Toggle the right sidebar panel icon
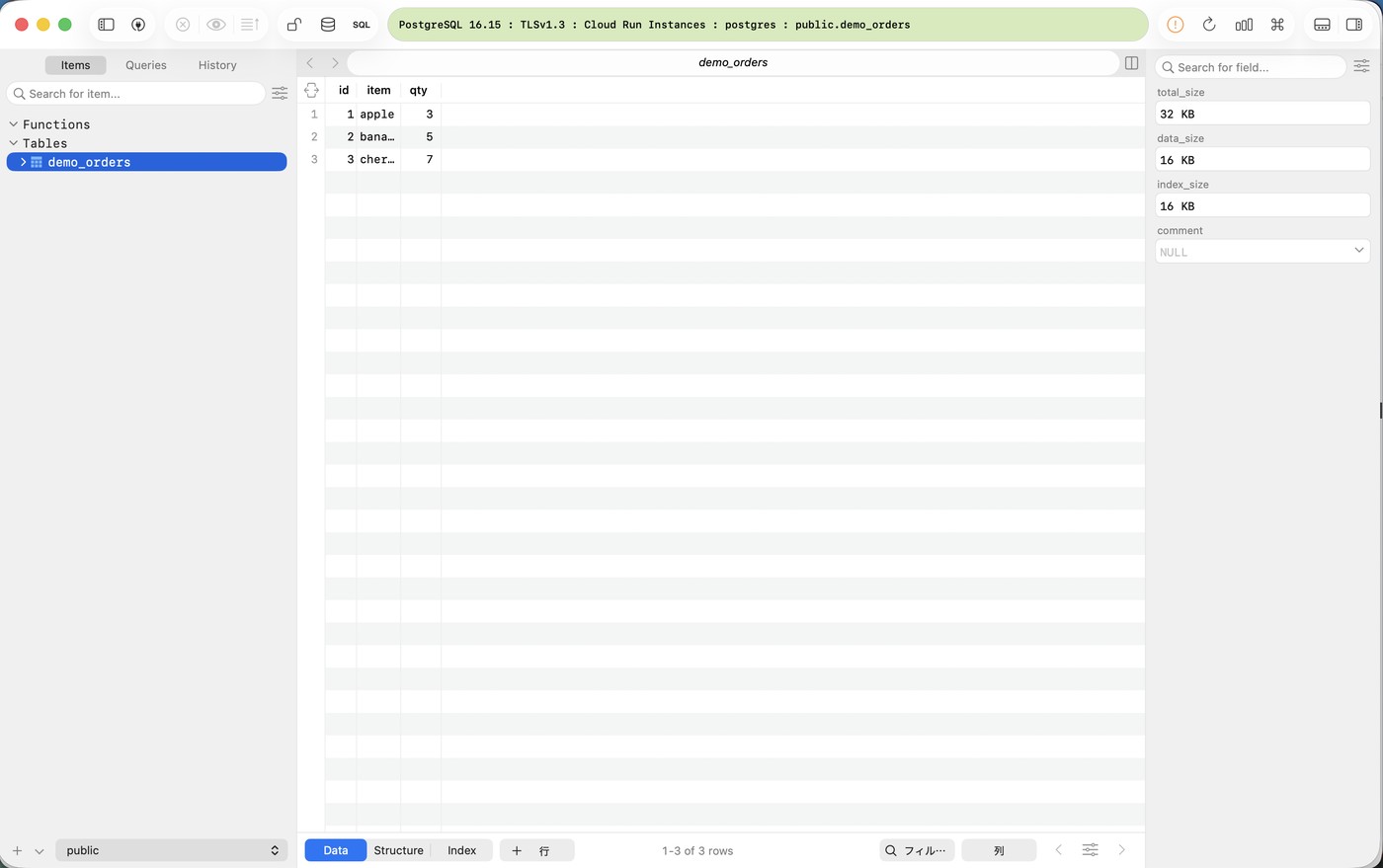This screenshot has width=1383, height=868. [1354, 25]
